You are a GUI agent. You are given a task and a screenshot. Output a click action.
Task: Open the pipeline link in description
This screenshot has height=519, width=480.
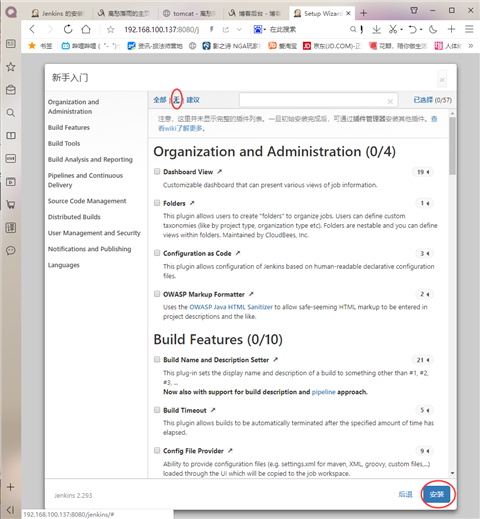tap(323, 392)
